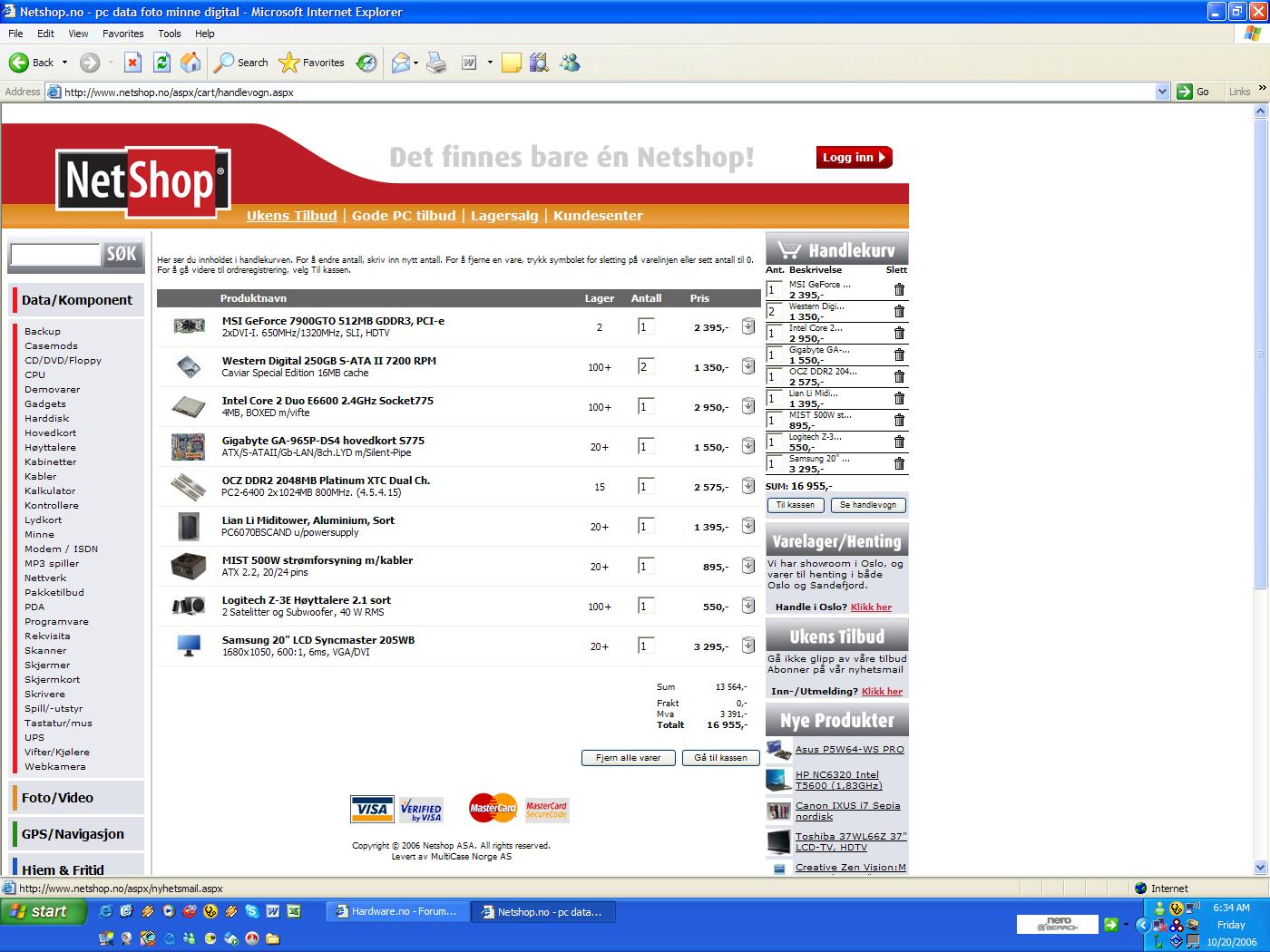Viewport: 1270px width, 952px height.
Task: Click the scrollbar down arrow
Action: [1260, 867]
